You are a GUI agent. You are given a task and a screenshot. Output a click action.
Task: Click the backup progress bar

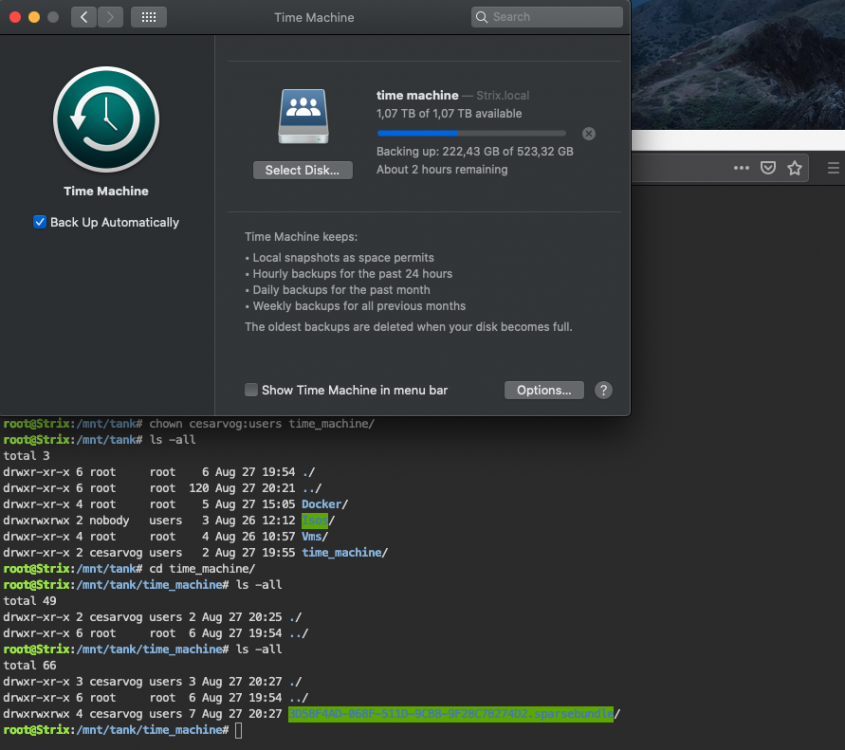(472, 133)
